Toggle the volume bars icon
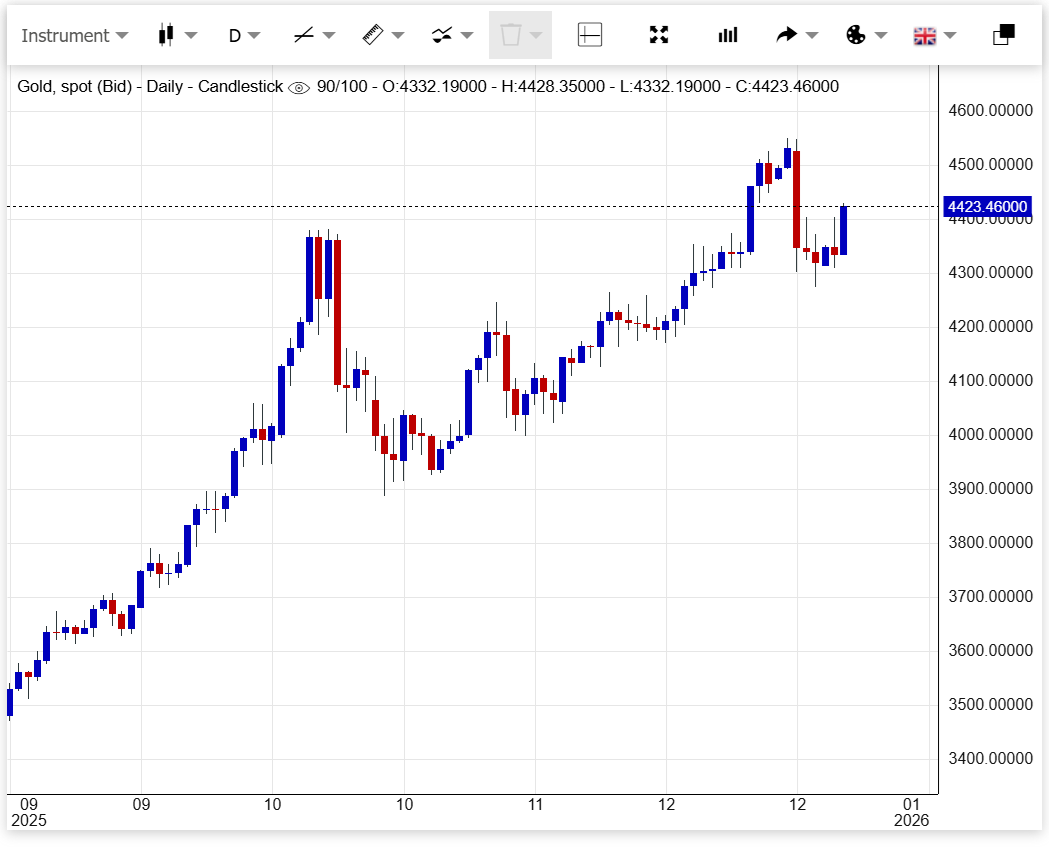 pyautogui.click(x=727, y=35)
